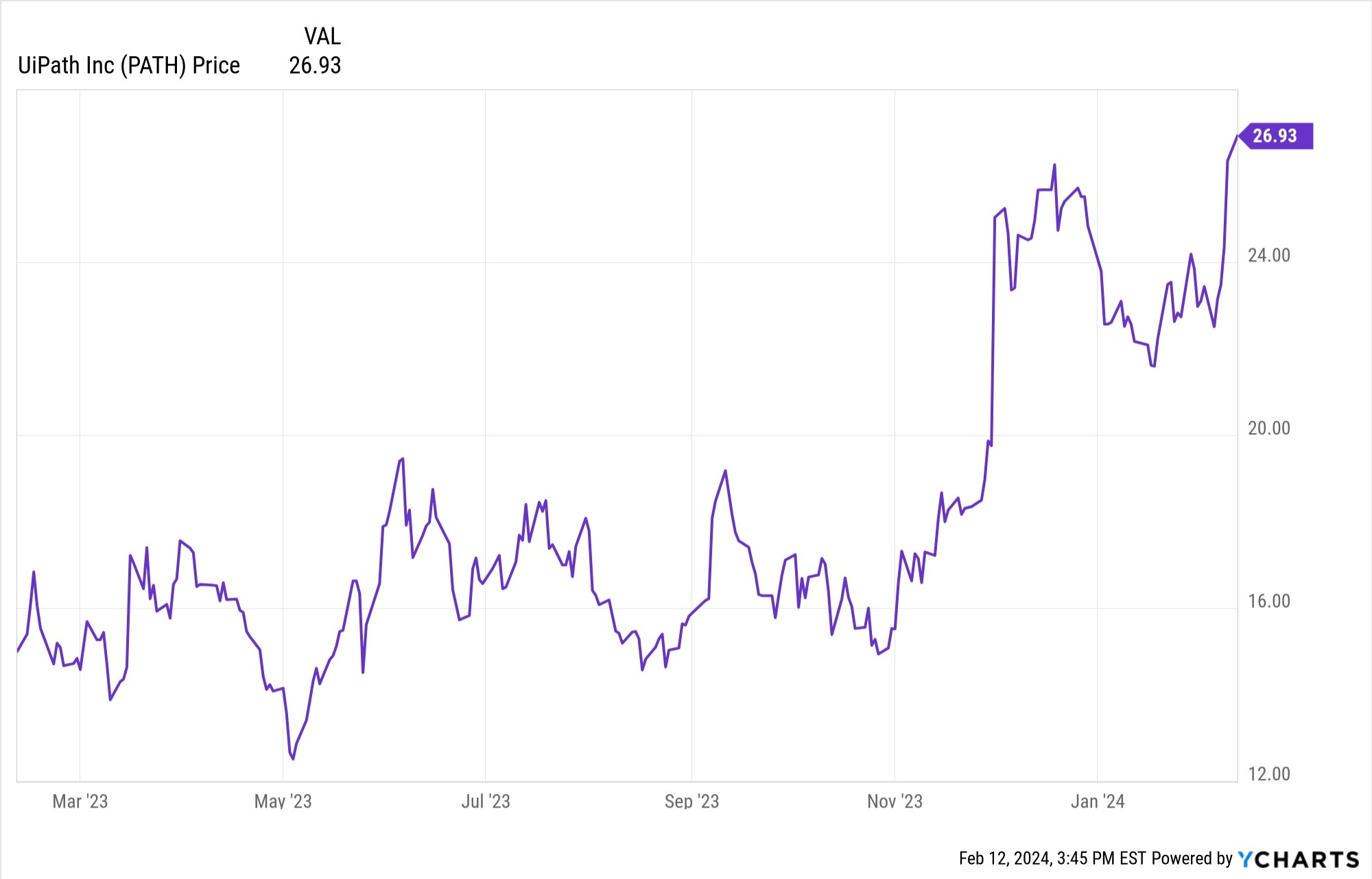
Task: Click the YCharts logo
Action: (1298, 859)
